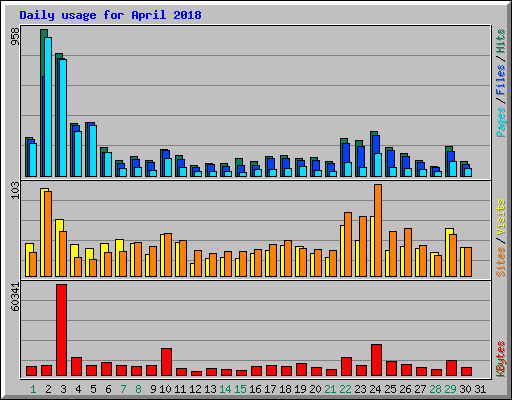Click day 23 on the x-axis
Screen dimensions: 512x400
pos(360,389)
